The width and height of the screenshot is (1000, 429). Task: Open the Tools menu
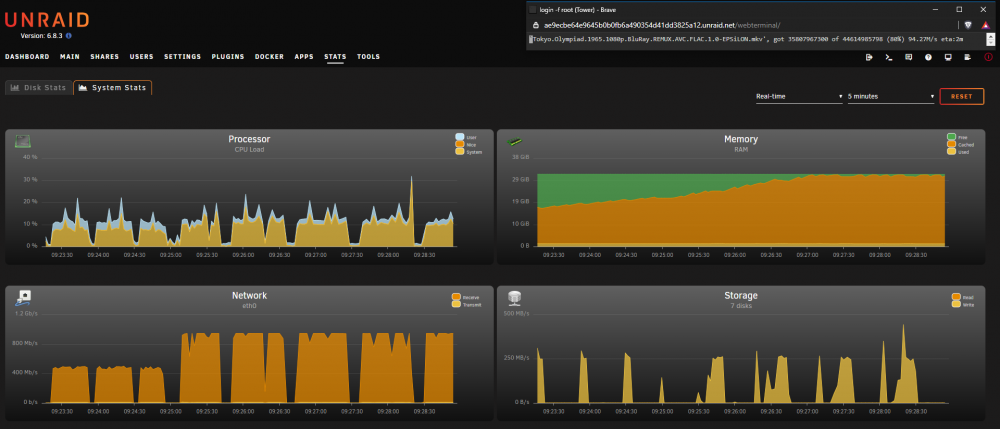point(368,57)
